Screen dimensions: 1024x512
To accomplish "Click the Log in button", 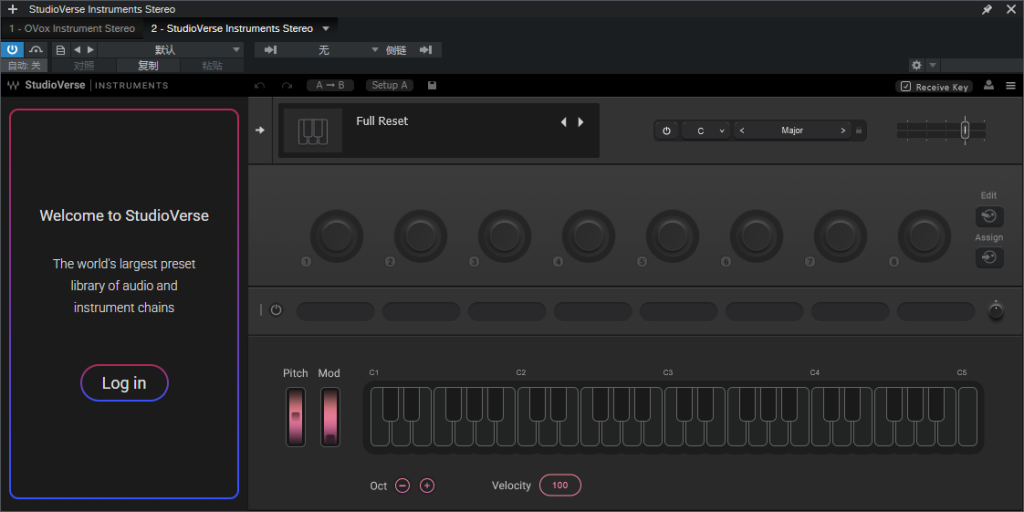I will point(124,383).
